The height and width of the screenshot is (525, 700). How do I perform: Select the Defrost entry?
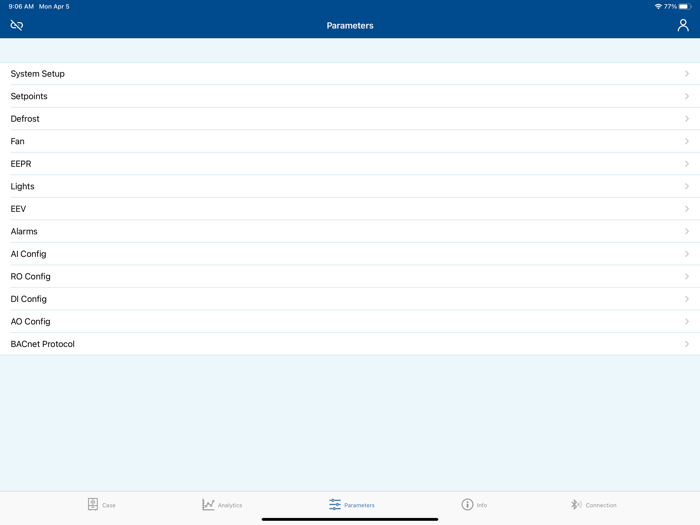(350, 119)
